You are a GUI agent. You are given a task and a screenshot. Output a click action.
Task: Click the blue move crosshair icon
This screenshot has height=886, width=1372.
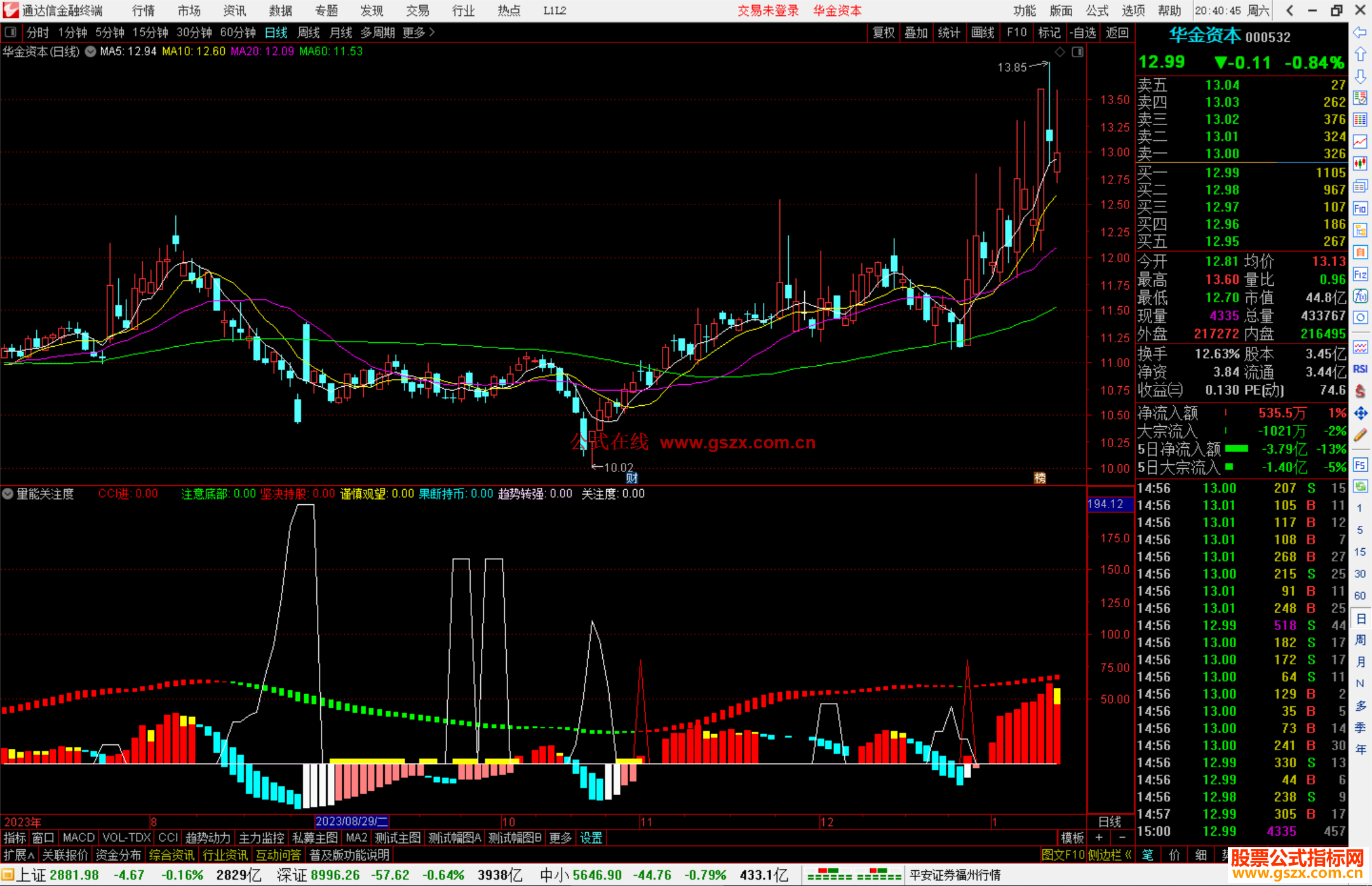tap(1360, 413)
